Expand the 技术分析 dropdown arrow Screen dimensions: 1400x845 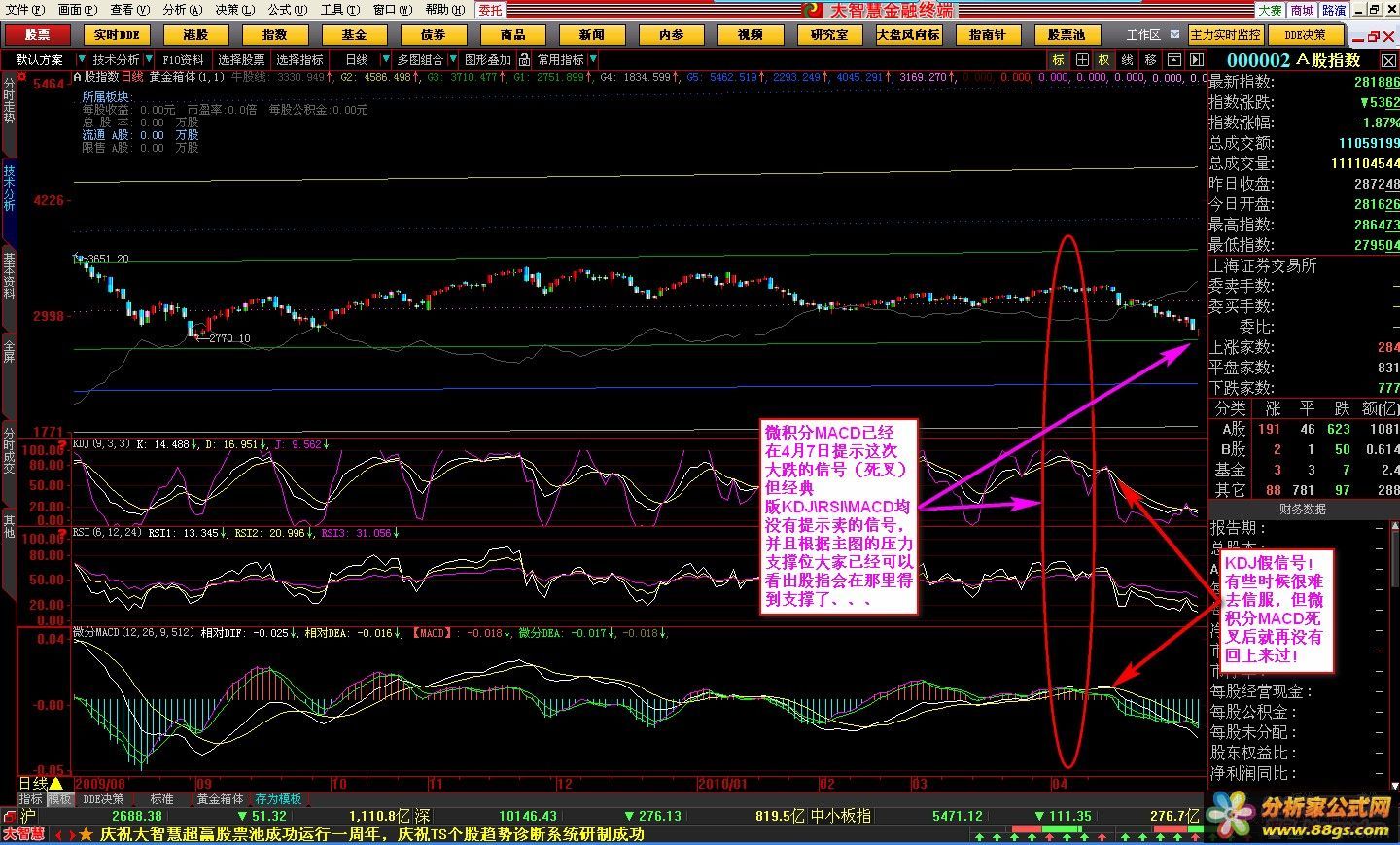coord(150,59)
